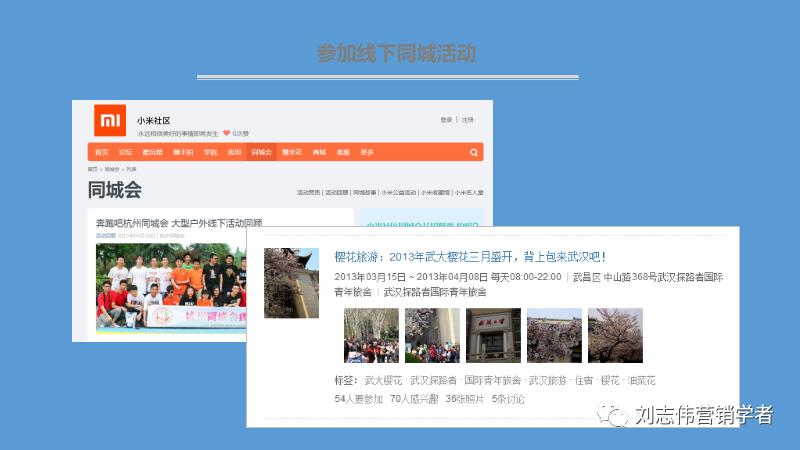Open the 论坛 nav tab
The width and height of the screenshot is (800, 450).
click(x=126, y=152)
